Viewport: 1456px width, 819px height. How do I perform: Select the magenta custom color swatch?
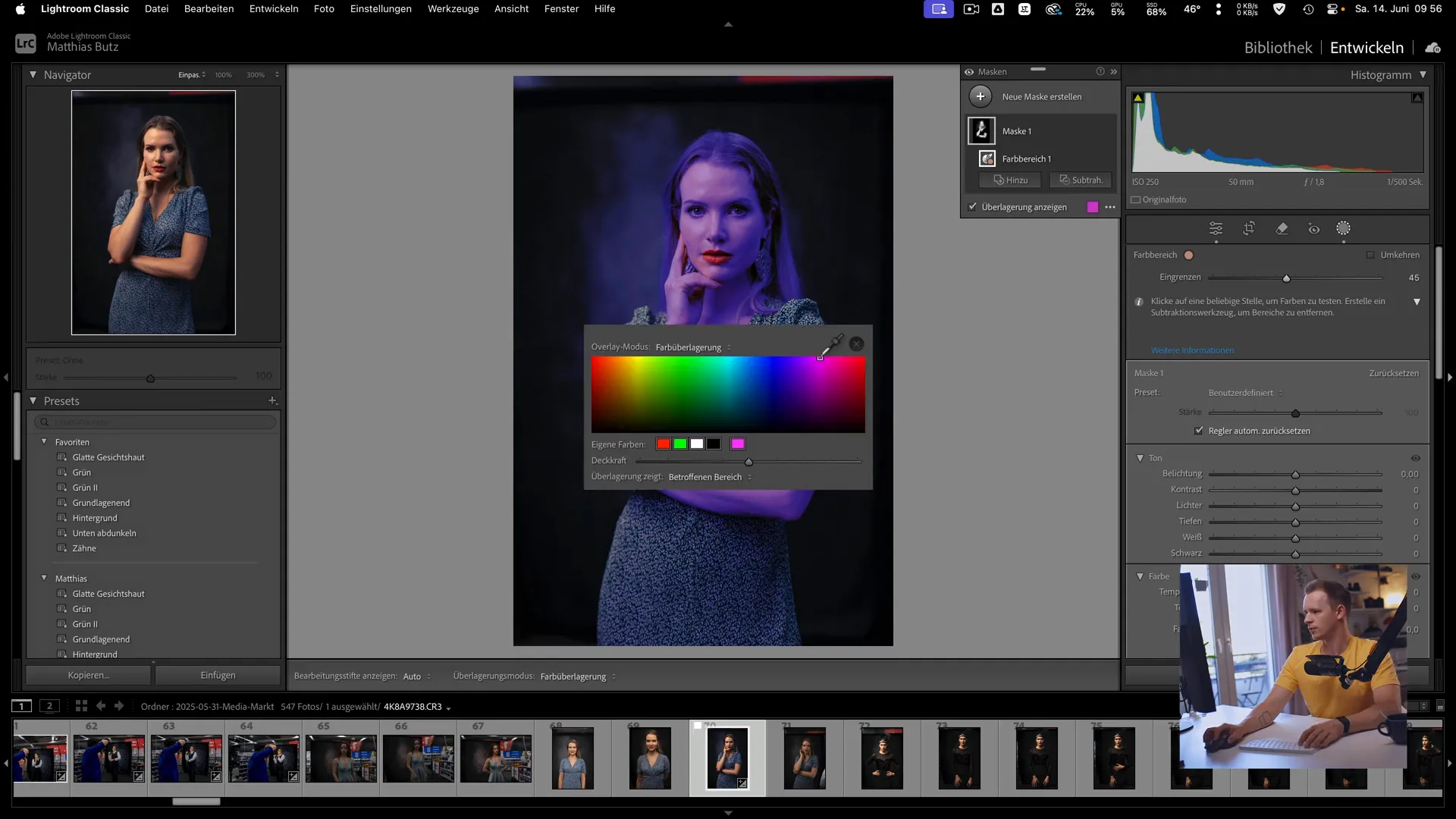click(738, 444)
